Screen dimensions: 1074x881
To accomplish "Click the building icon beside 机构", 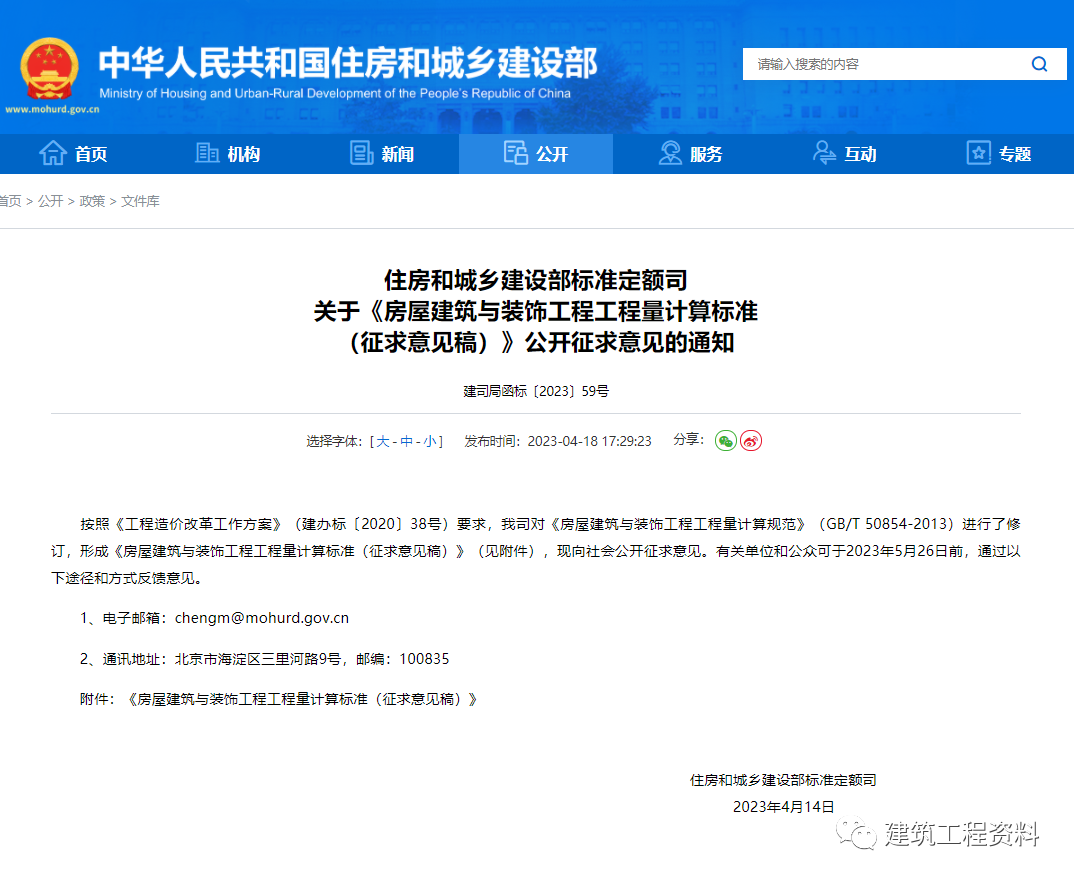I will tap(207, 153).
